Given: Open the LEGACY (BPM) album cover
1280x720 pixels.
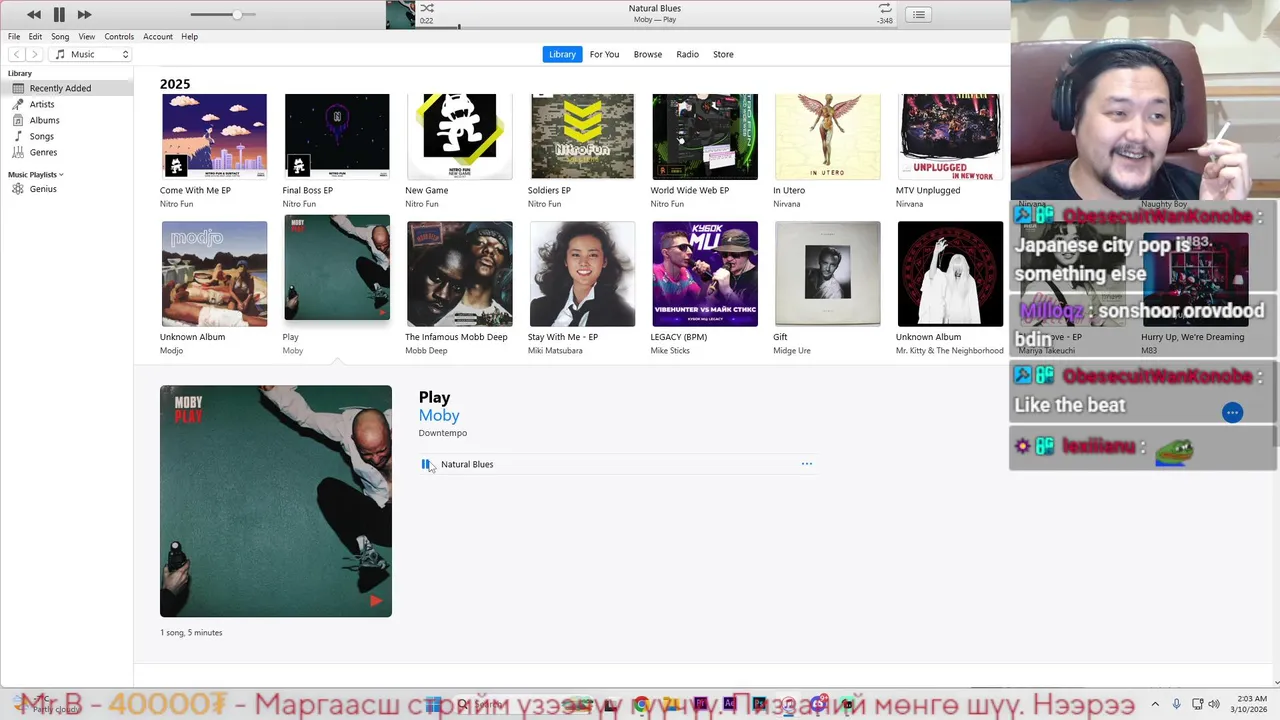Looking at the screenshot, I should pos(705,274).
